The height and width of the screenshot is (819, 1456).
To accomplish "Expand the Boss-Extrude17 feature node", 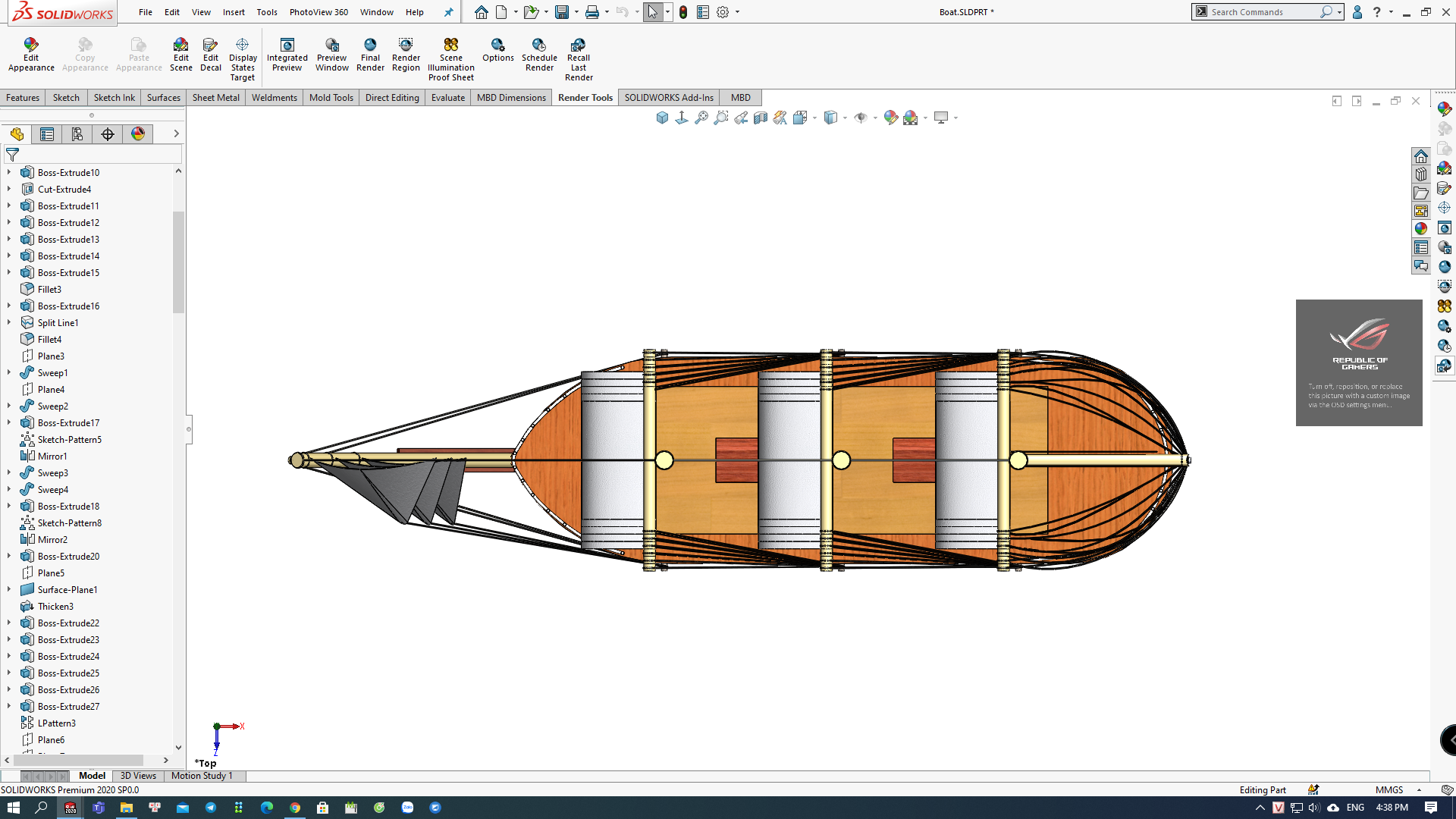I will 9,423.
